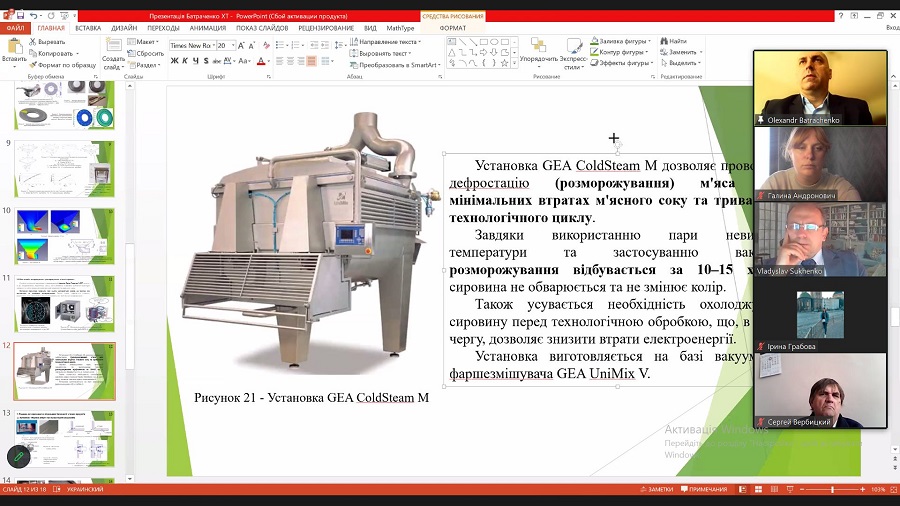The image size is (900, 506).
Task: Increase font size with large A icon
Action: pyautogui.click(x=242, y=45)
